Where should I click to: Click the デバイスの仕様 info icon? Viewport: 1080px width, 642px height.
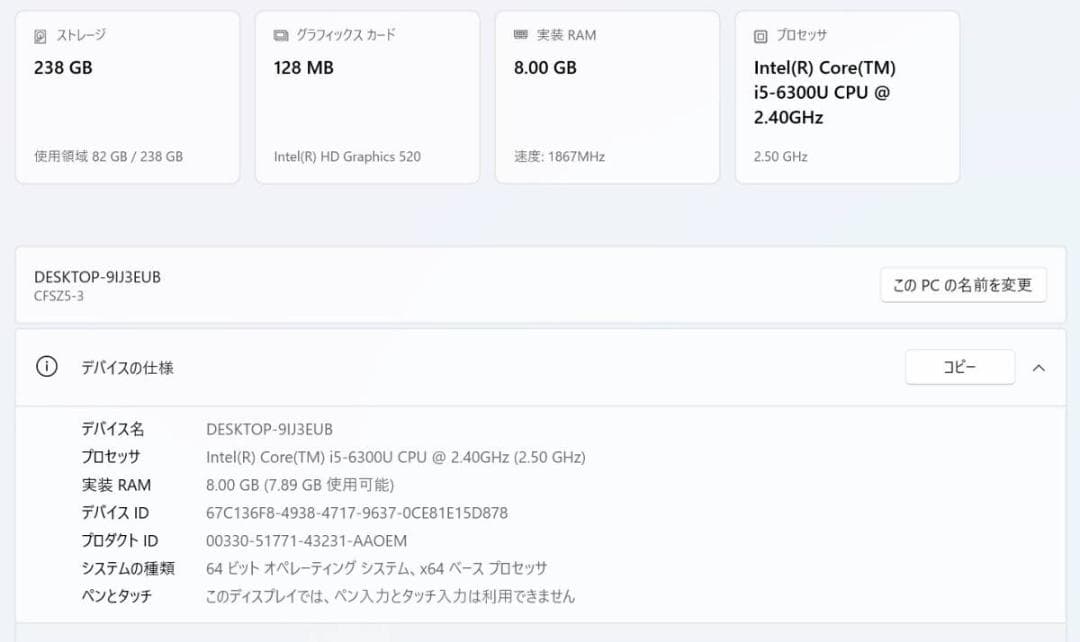tap(46, 367)
